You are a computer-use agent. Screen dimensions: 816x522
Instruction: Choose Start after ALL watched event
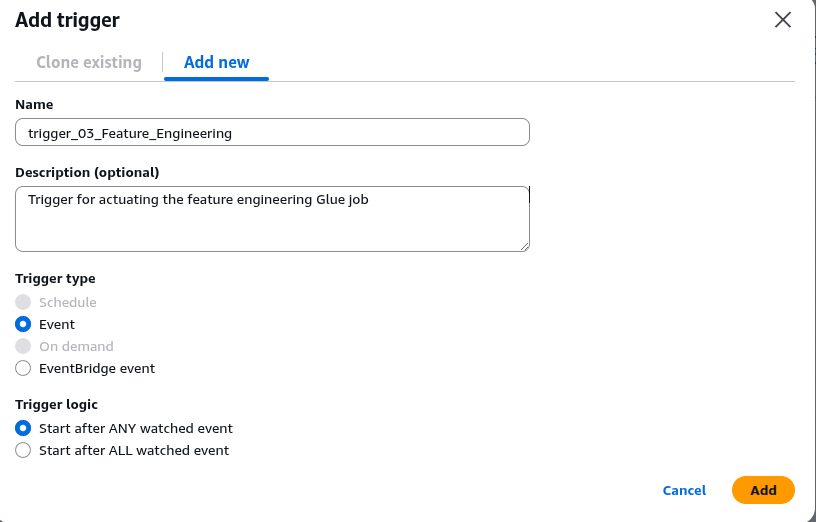click(x=24, y=450)
